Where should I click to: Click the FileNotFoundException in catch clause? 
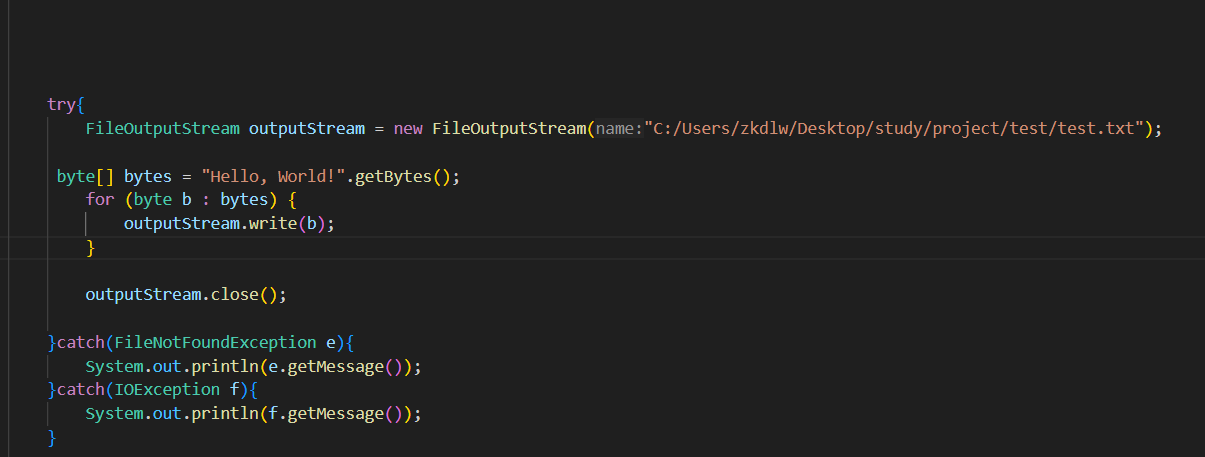214,342
